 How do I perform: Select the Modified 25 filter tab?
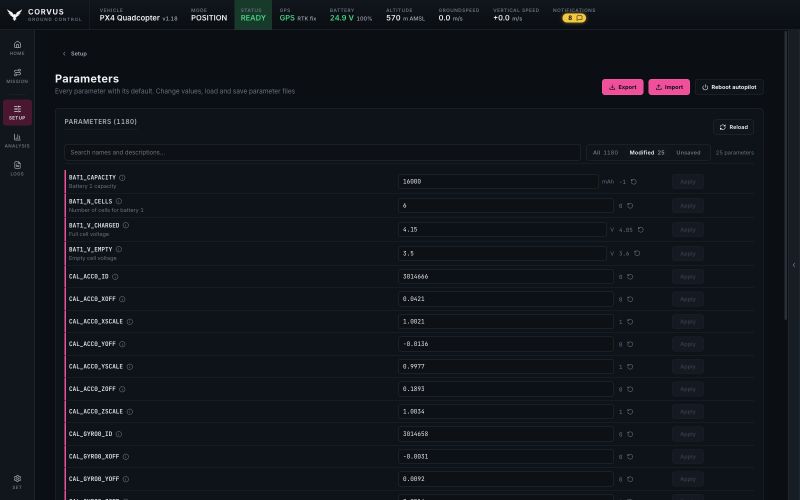click(646, 153)
